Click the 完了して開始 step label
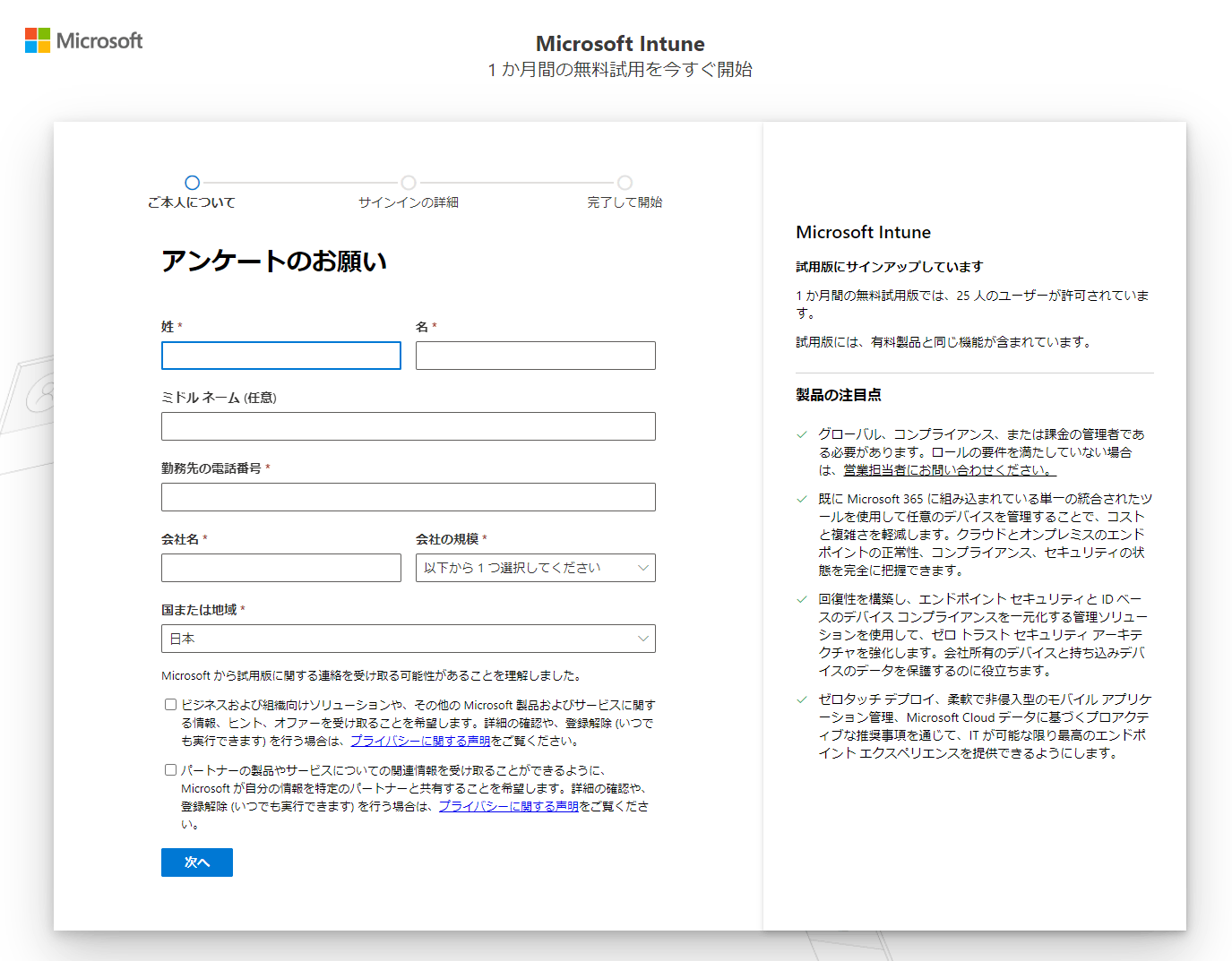 click(625, 202)
